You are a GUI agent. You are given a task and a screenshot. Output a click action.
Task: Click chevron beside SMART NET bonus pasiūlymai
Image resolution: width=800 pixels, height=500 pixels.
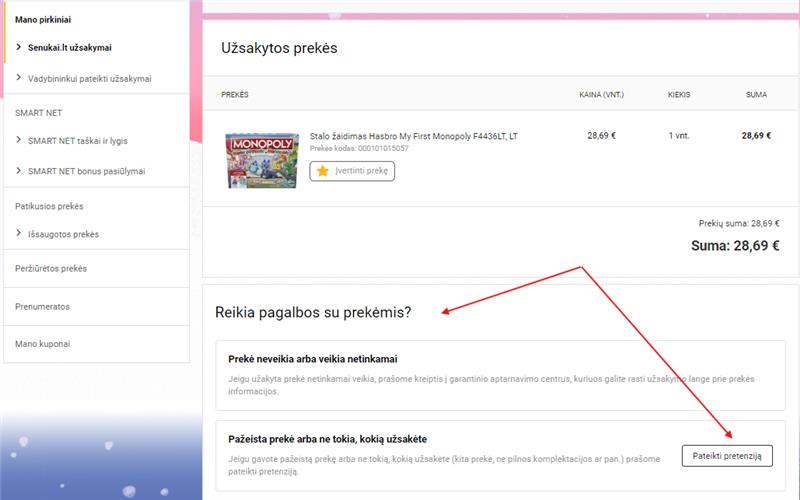pos(18,170)
